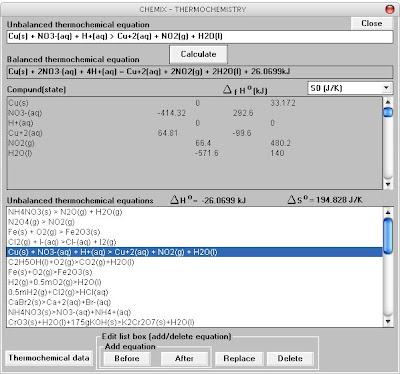Viewport: 400px width, 374px height.
Task: Select N2O4(g) > NO2(g) equation
Action: tap(195, 222)
